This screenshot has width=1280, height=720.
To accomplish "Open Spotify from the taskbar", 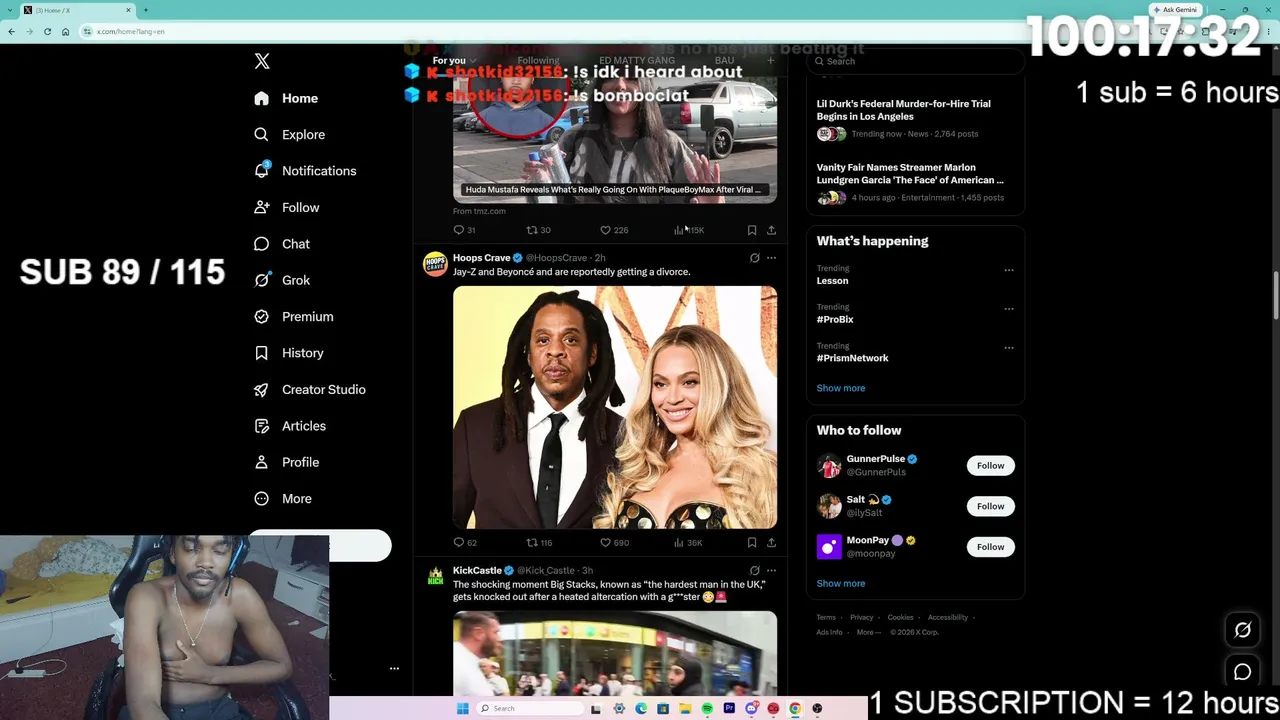I will click(x=707, y=709).
